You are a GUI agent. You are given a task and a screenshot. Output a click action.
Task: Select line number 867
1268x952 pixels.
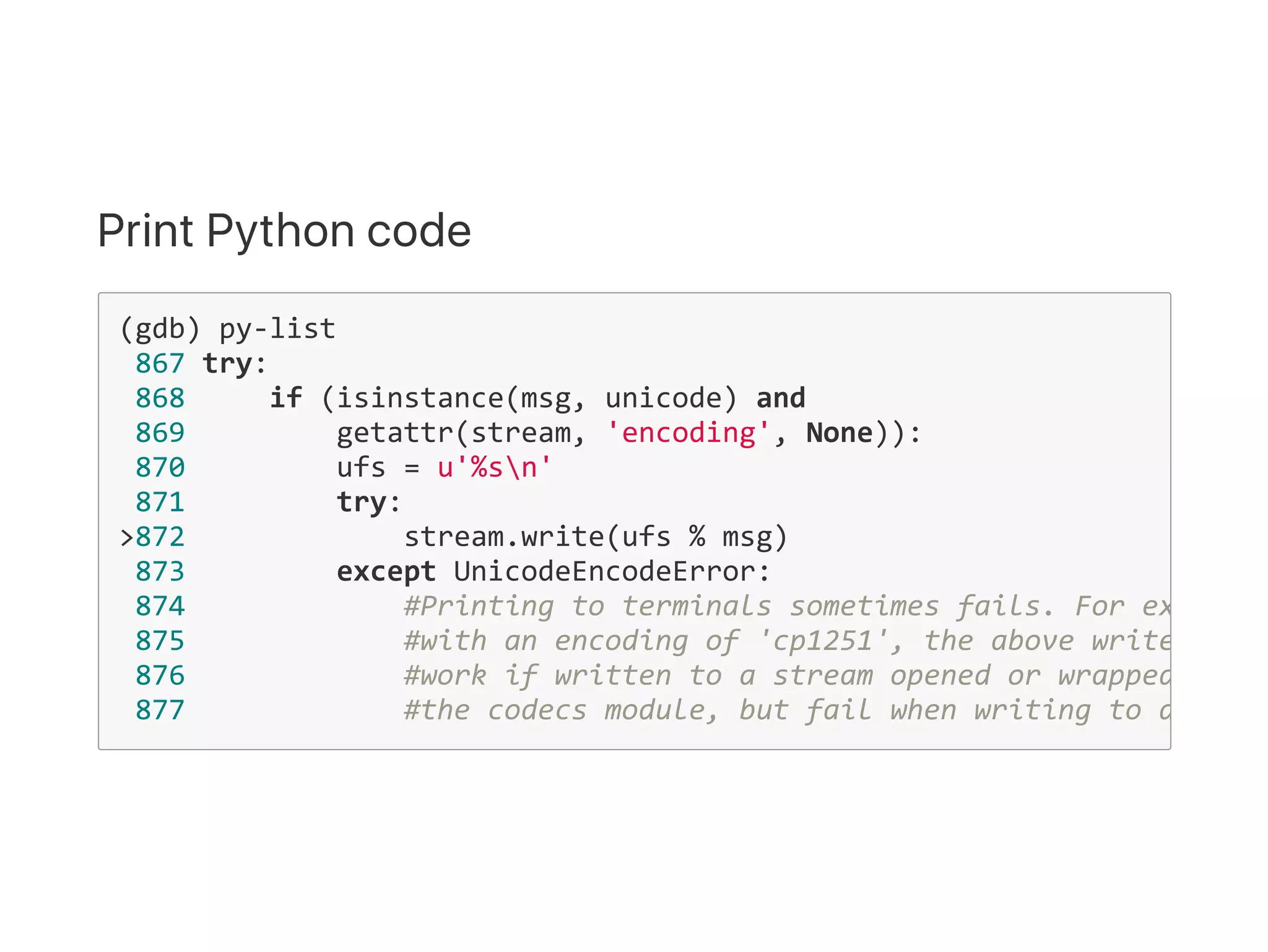(x=160, y=363)
